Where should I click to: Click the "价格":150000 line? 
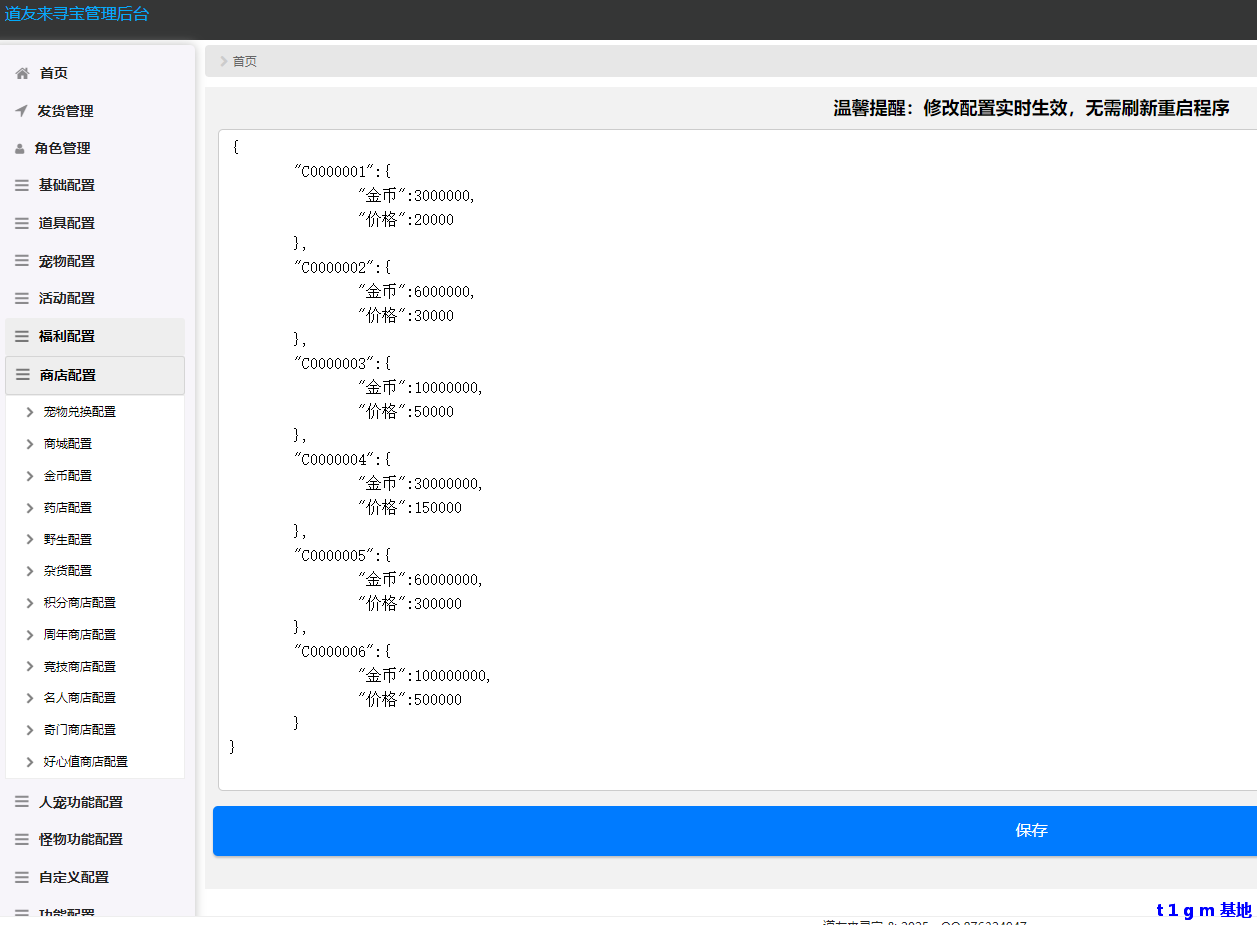410,507
